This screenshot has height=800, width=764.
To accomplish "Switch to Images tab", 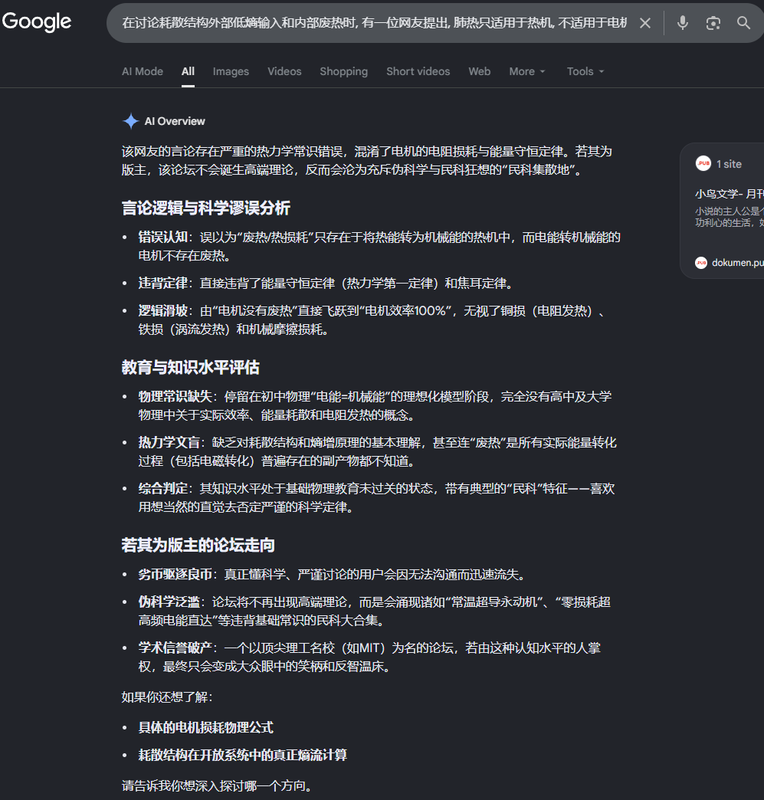I will click(231, 71).
